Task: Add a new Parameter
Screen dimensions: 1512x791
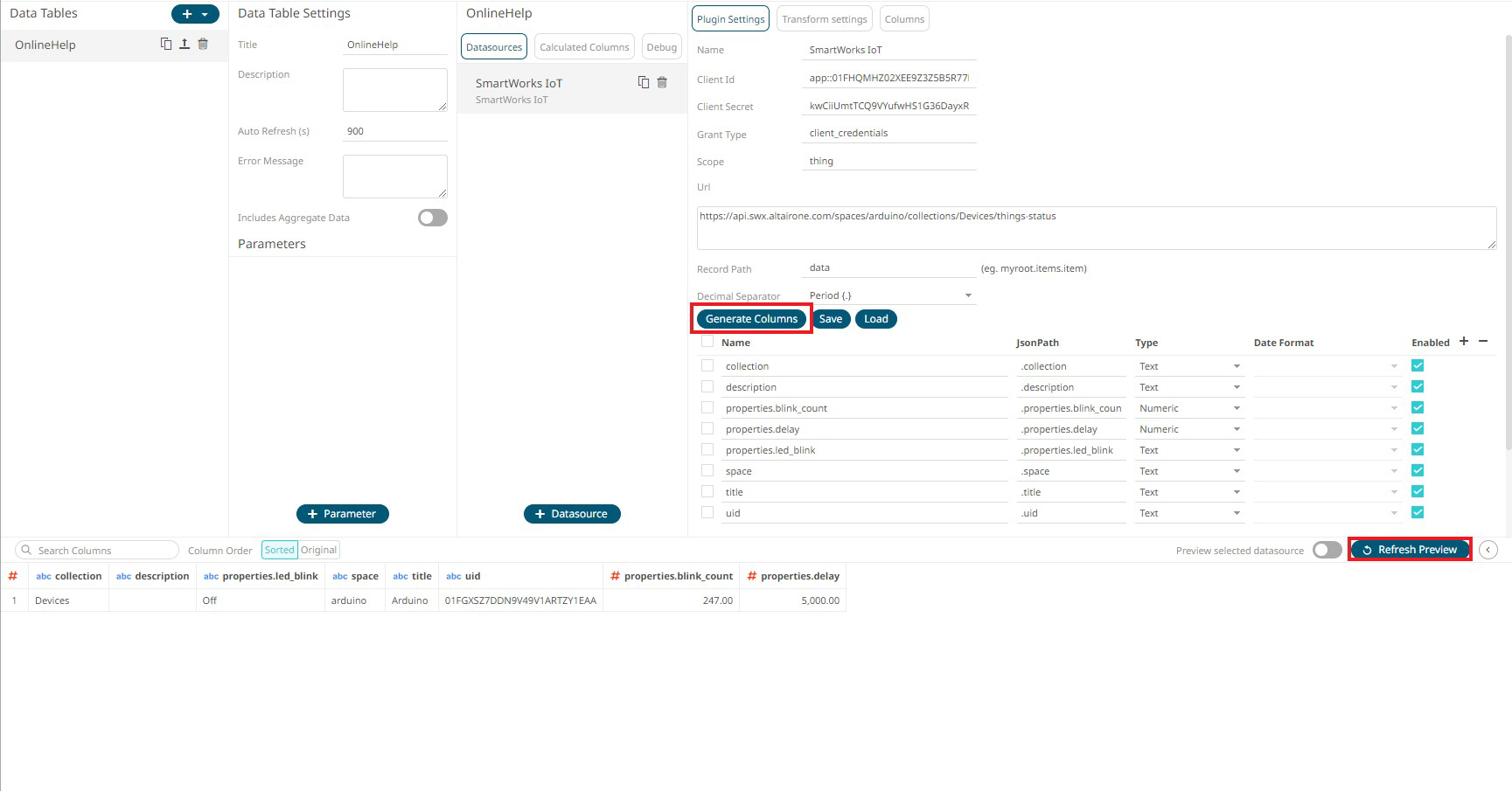Action: pyautogui.click(x=343, y=514)
